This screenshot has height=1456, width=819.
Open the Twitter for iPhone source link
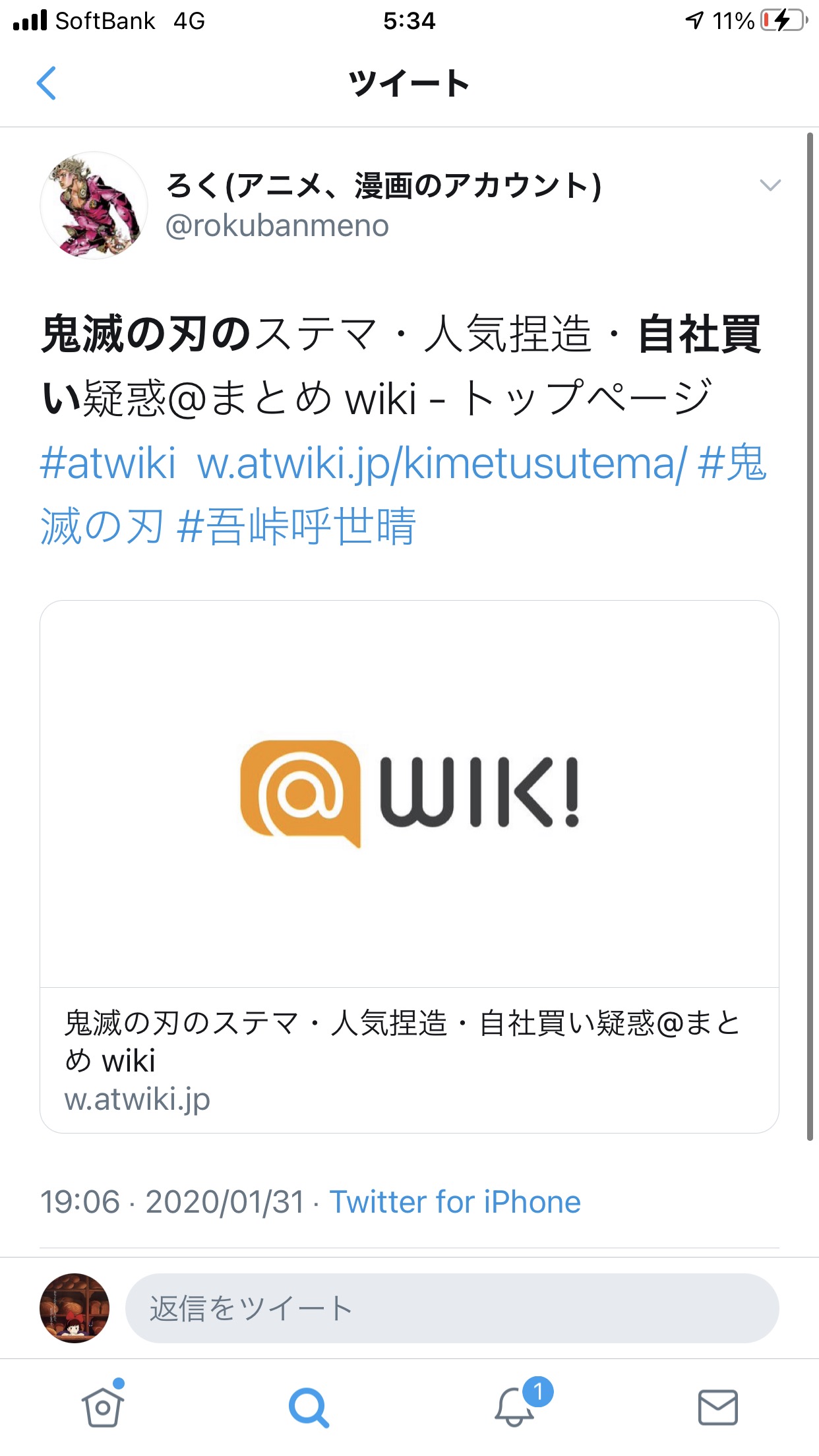click(455, 1202)
